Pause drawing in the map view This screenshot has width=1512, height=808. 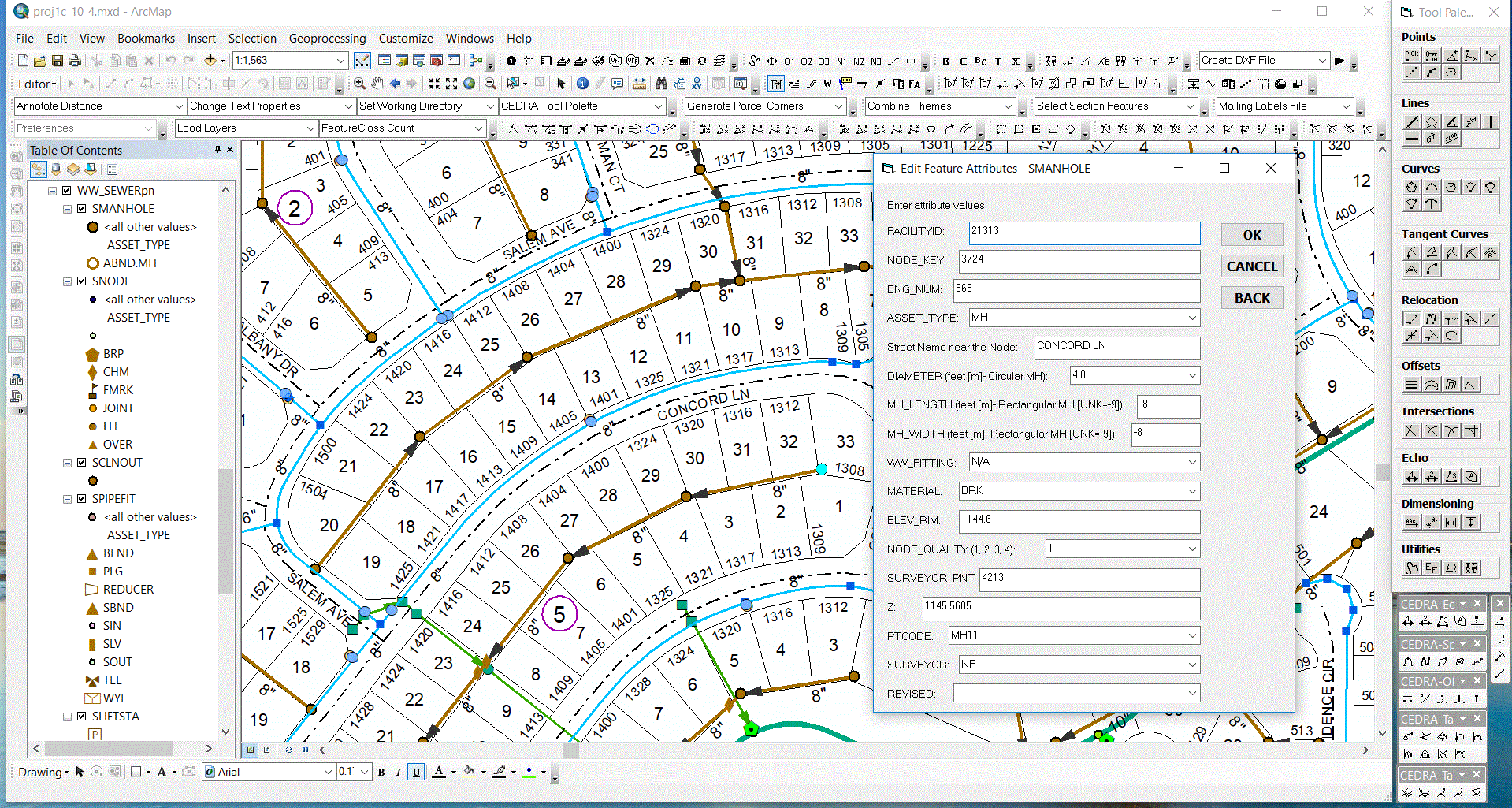tap(306, 750)
